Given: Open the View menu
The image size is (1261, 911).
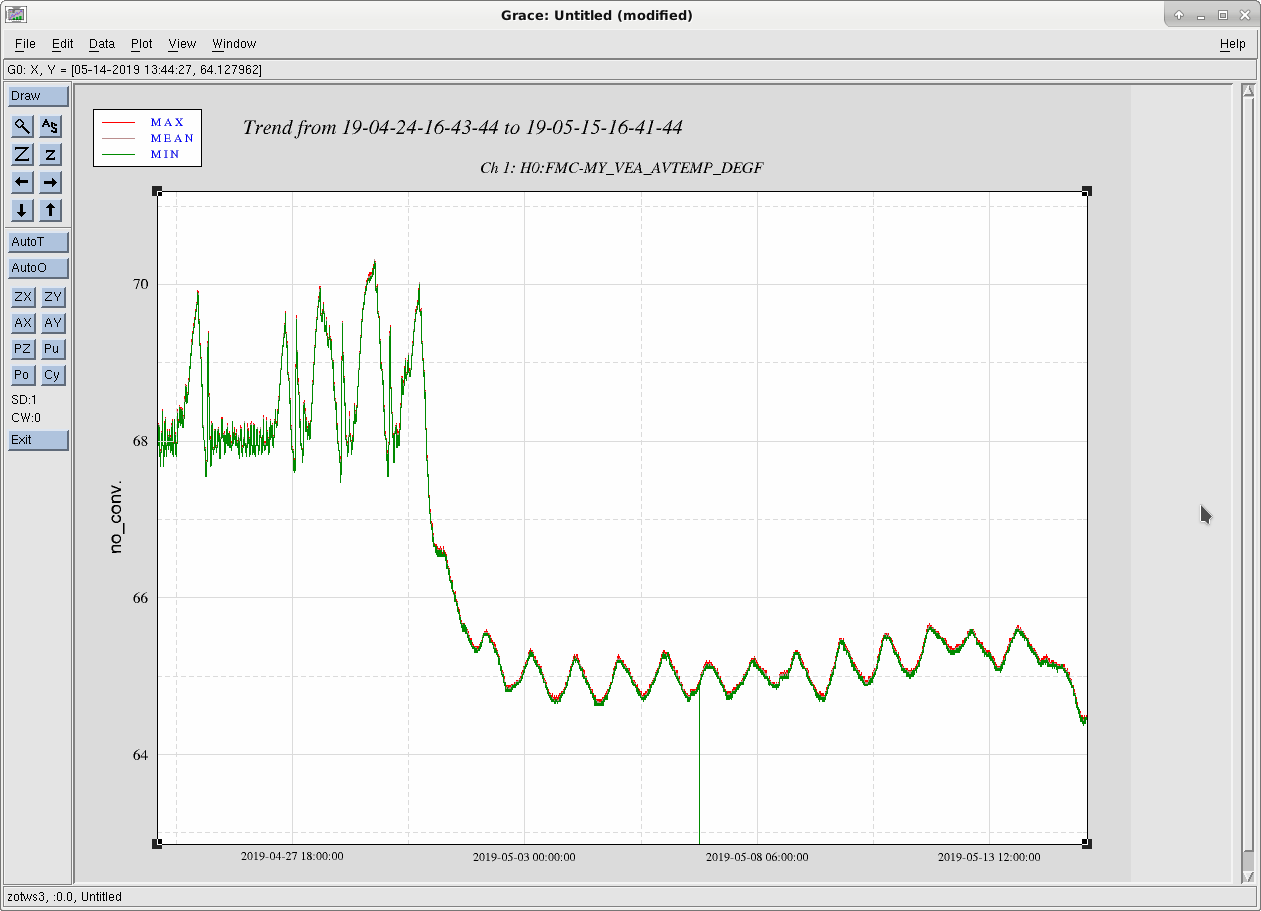Looking at the screenshot, I should click(182, 44).
